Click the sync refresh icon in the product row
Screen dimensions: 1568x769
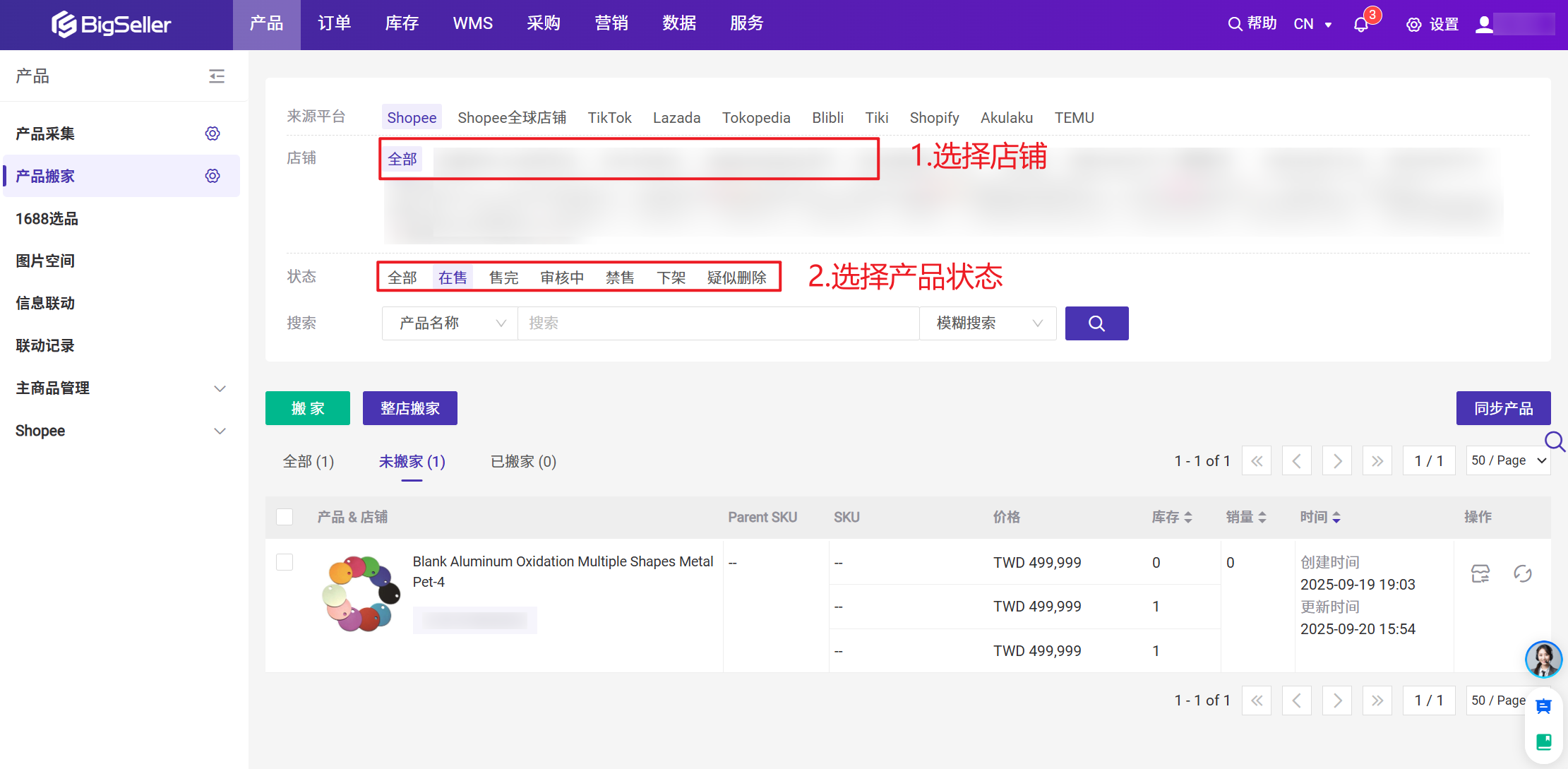1523,573
